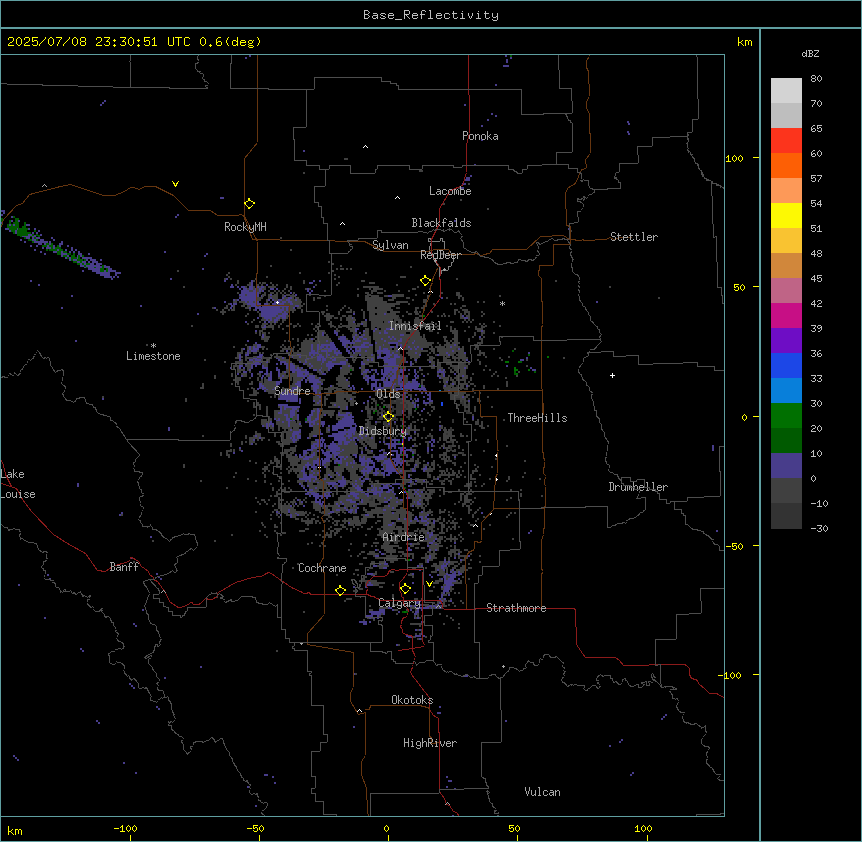Viewport: 862px width, 842px height.
Task: Click the Okotoks city label
Action: (412, 700)
